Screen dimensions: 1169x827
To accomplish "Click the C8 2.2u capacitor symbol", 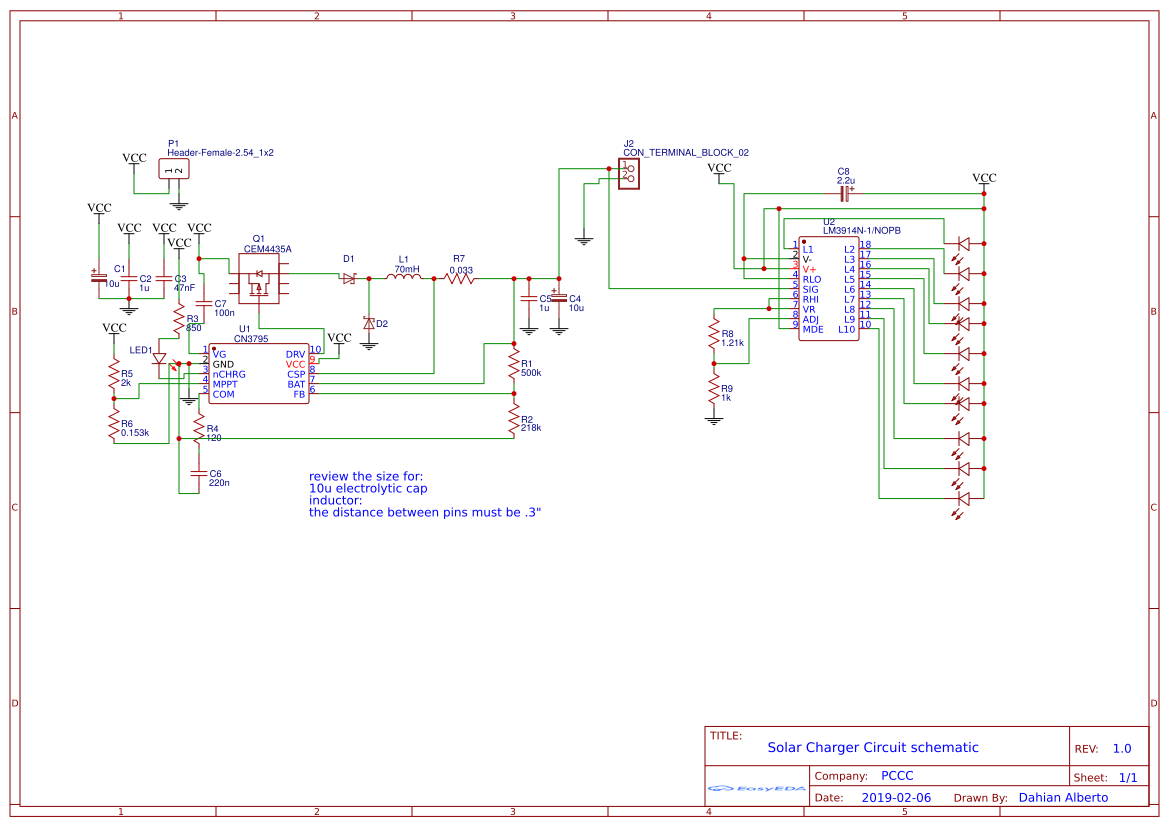I will 845,194.
